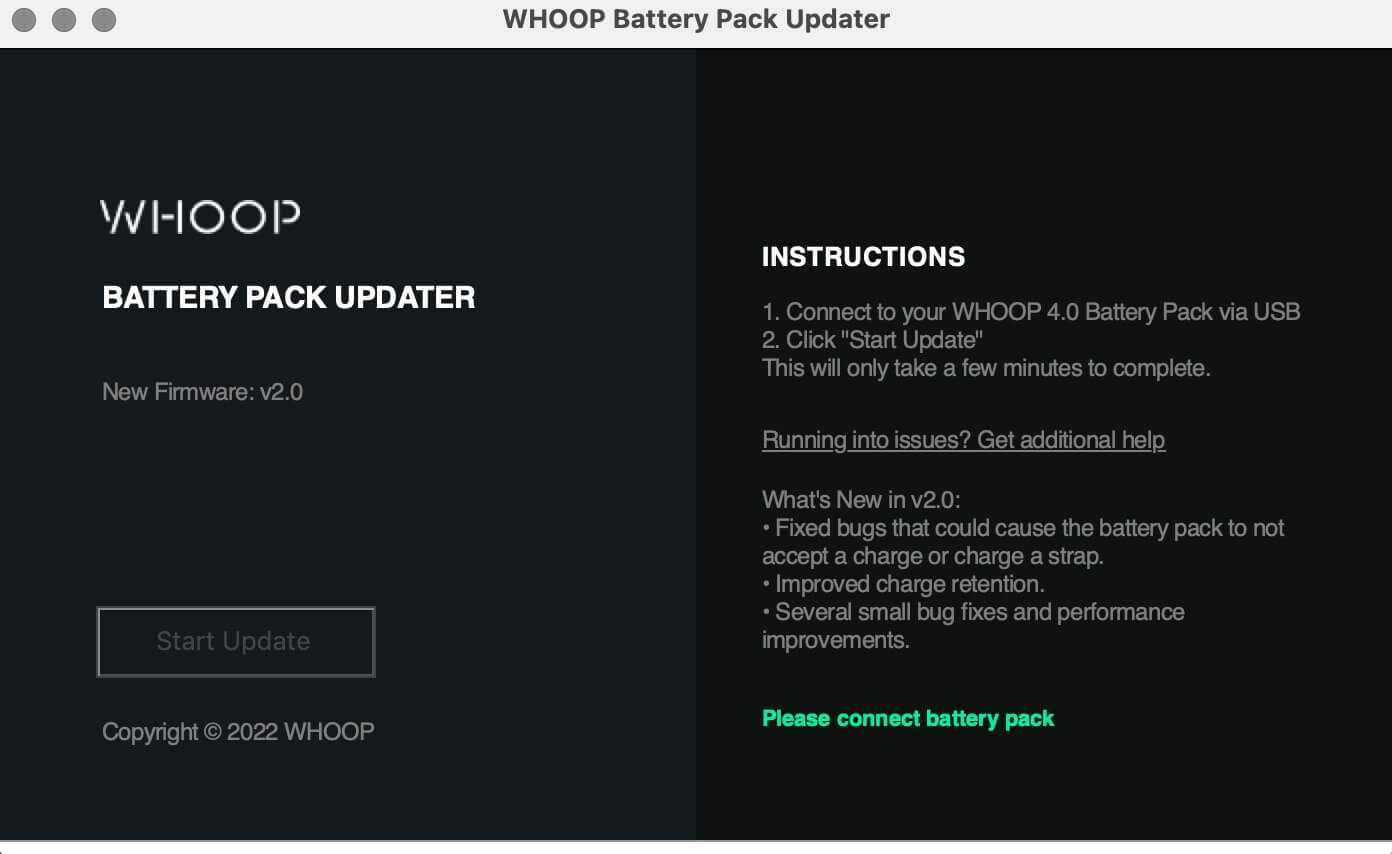Click the charge acceptance bug fix bullet
Screen dimensions: 1392x854
(x=1022, y=528)
